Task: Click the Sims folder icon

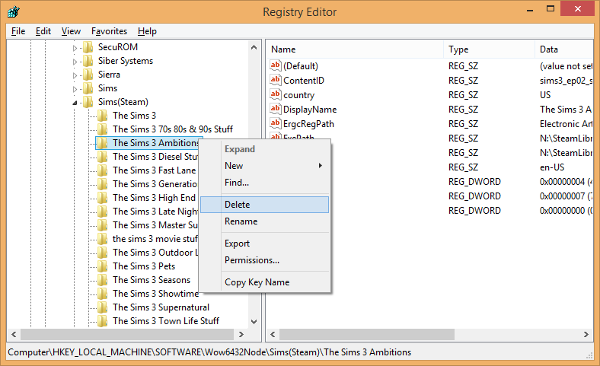Action: click(x=88, y=88)
